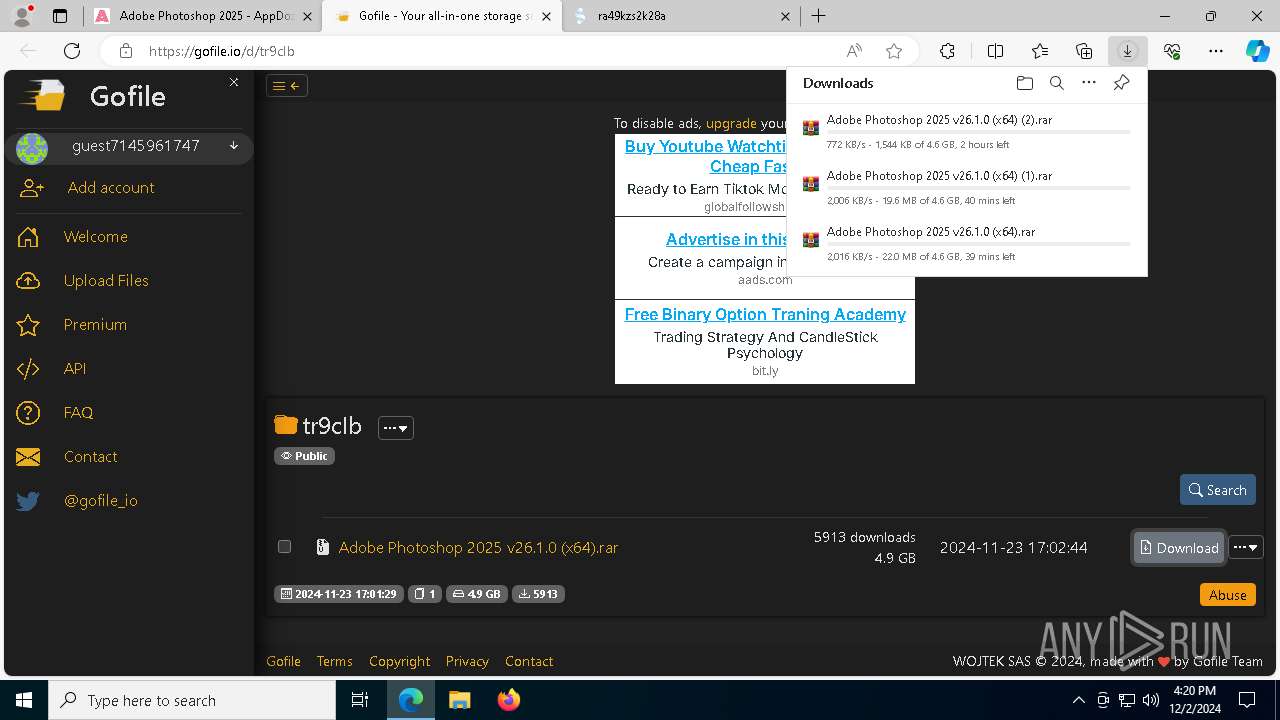Select the Adobe Photoshop rar file checkbox

[x=284, y=547]
